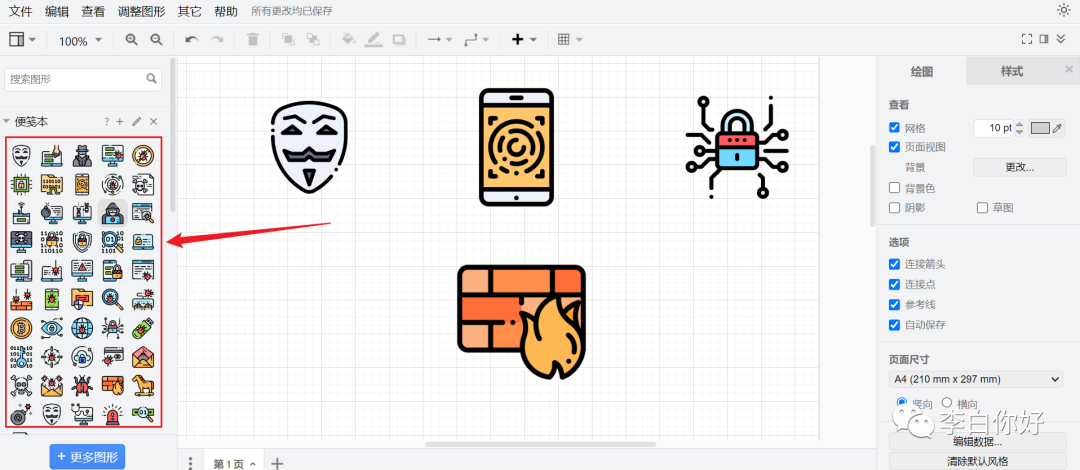The width and height of the screenshot is (1080, 470).
Task: Enable the 阴影 shadow checkbox
Action: (x=895, y=207)
